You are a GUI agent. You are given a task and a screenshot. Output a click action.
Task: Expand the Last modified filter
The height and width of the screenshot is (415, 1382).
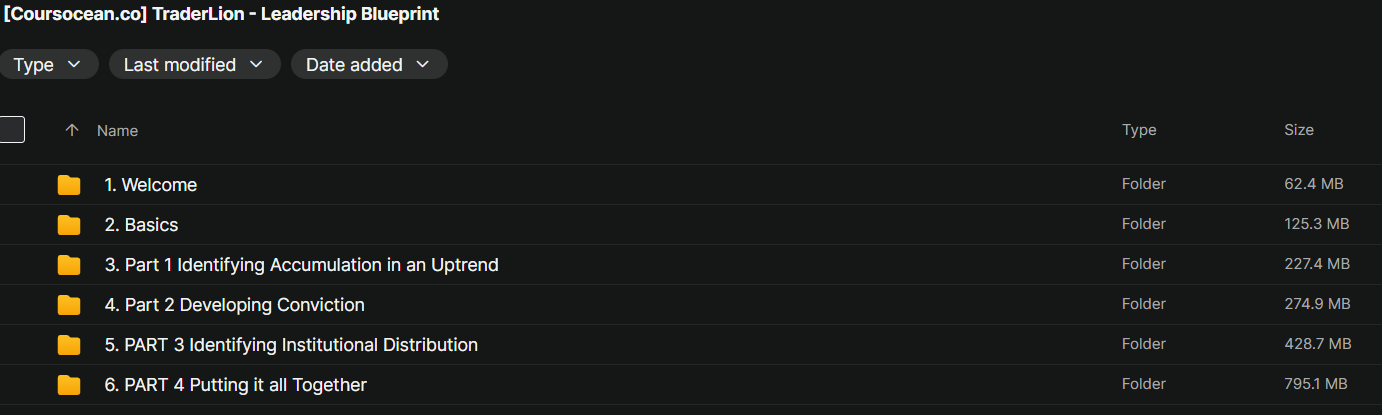click(x=195, y=65)
